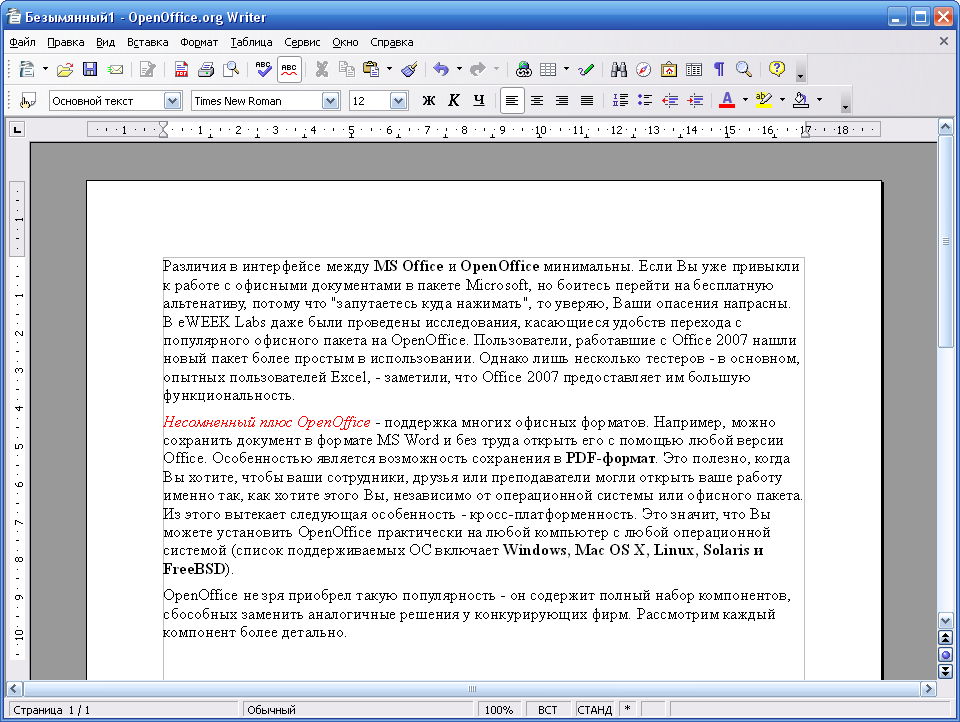Toggle bulleted list
Image resolution: width=960 pixels, height=722 pixels.
(x=645, y=100)
